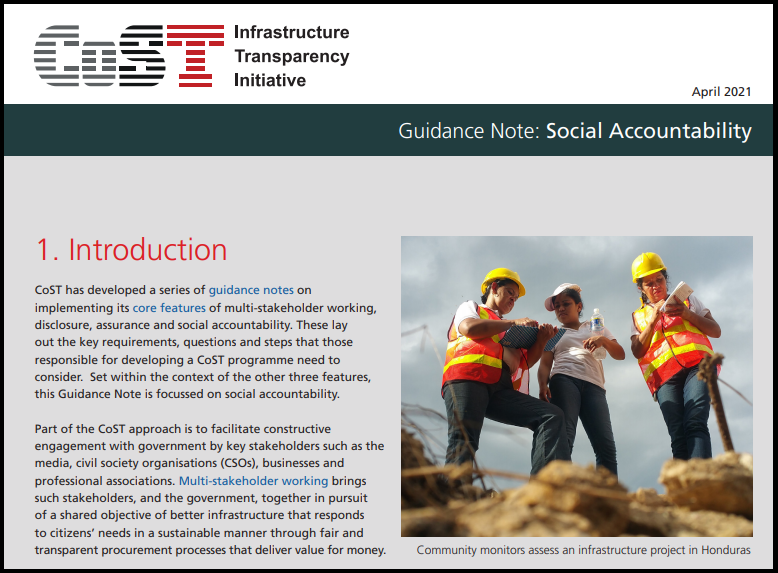Click the 'Guidance Note: Social Accountability' banner title

(575, 131)
